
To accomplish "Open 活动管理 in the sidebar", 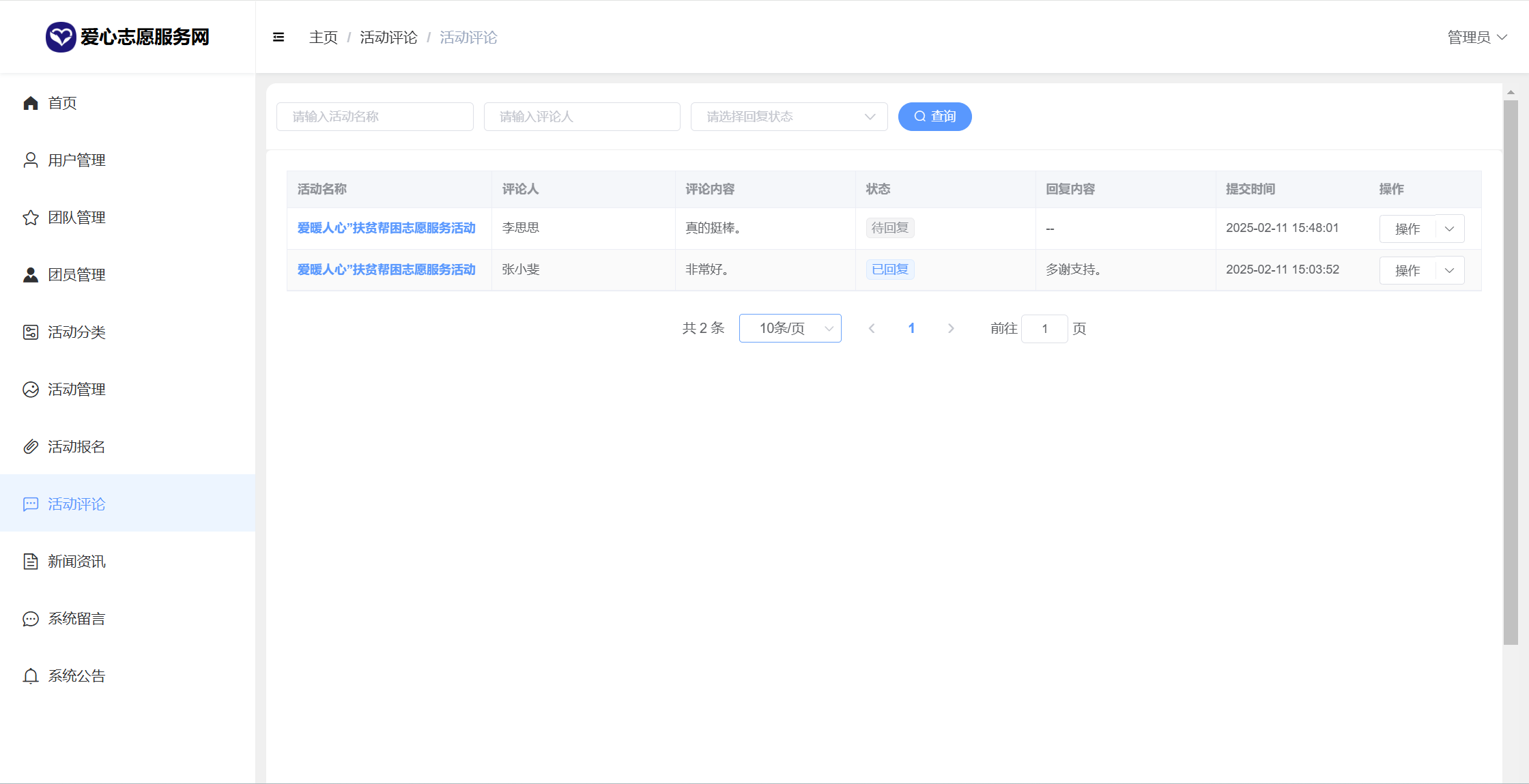I will coord(76,390).
